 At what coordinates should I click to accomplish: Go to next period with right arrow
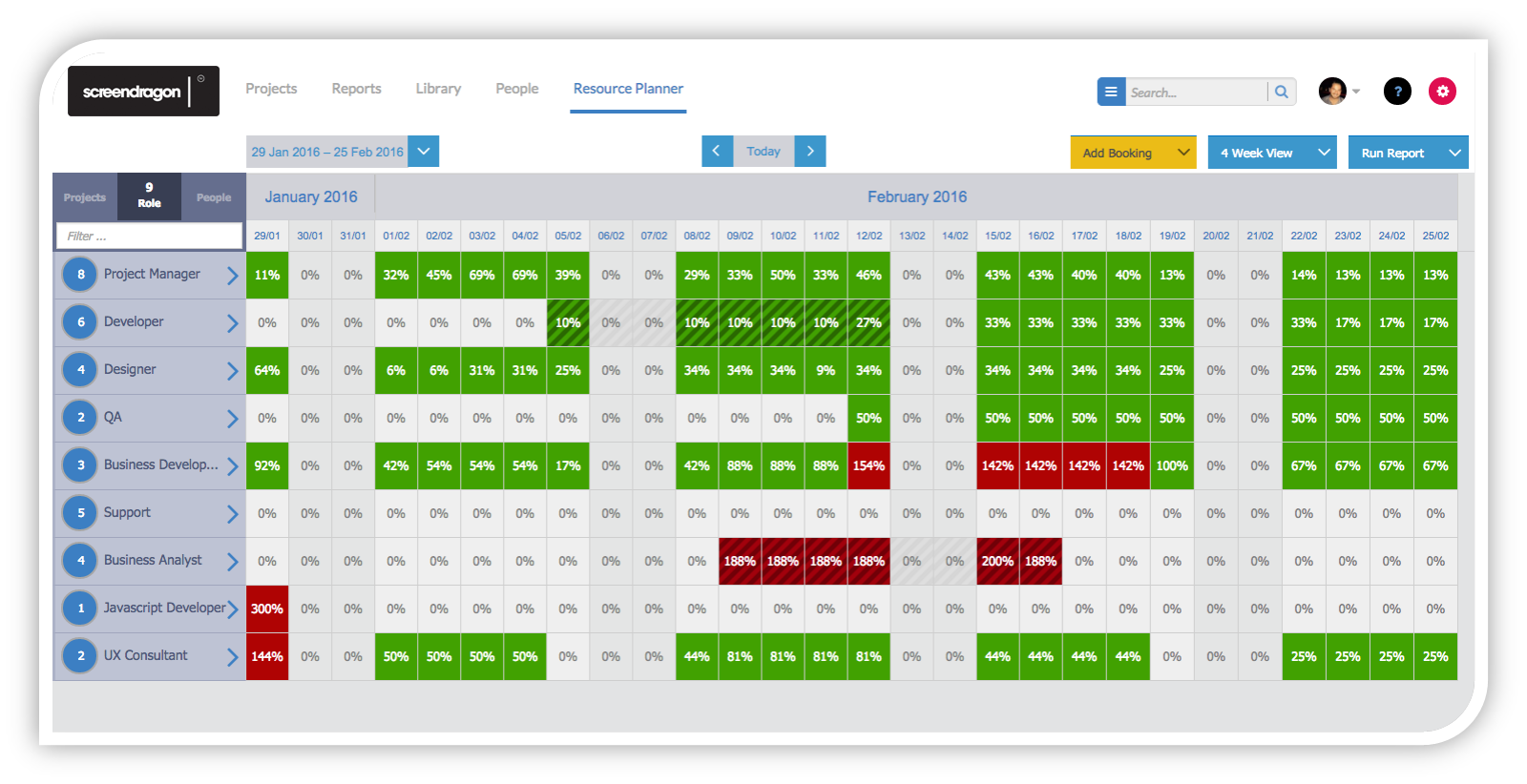[810, 151]
